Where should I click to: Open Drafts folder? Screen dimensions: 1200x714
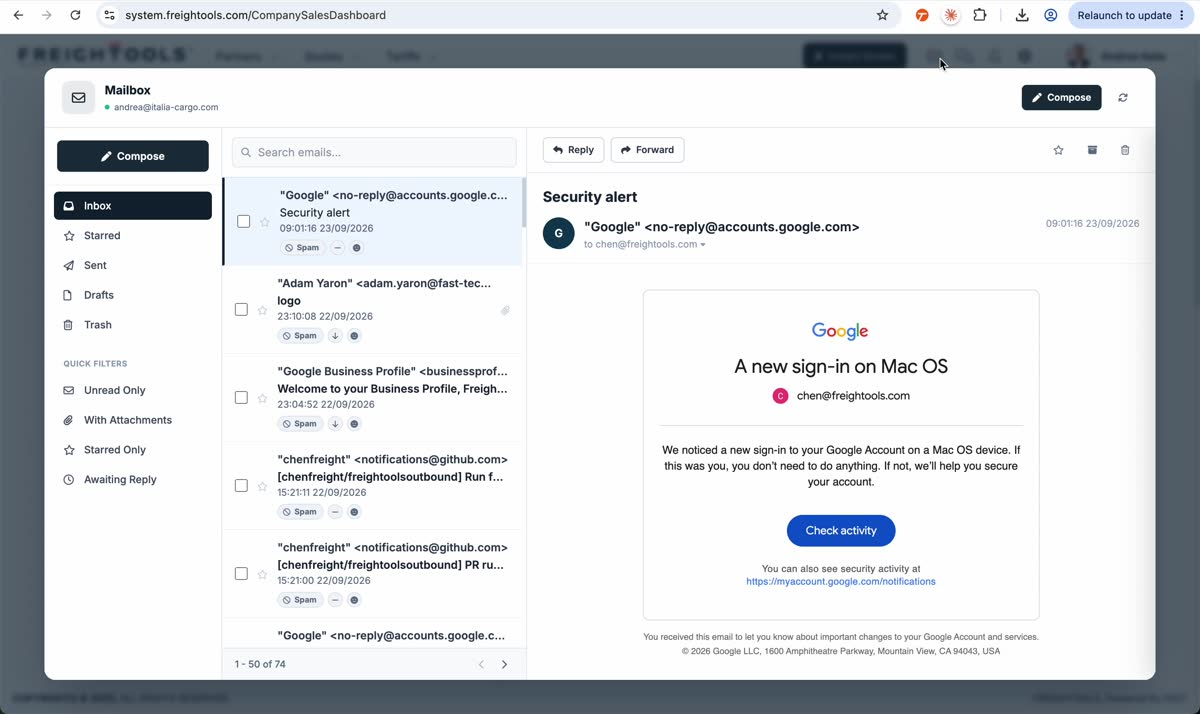(133, 295)
